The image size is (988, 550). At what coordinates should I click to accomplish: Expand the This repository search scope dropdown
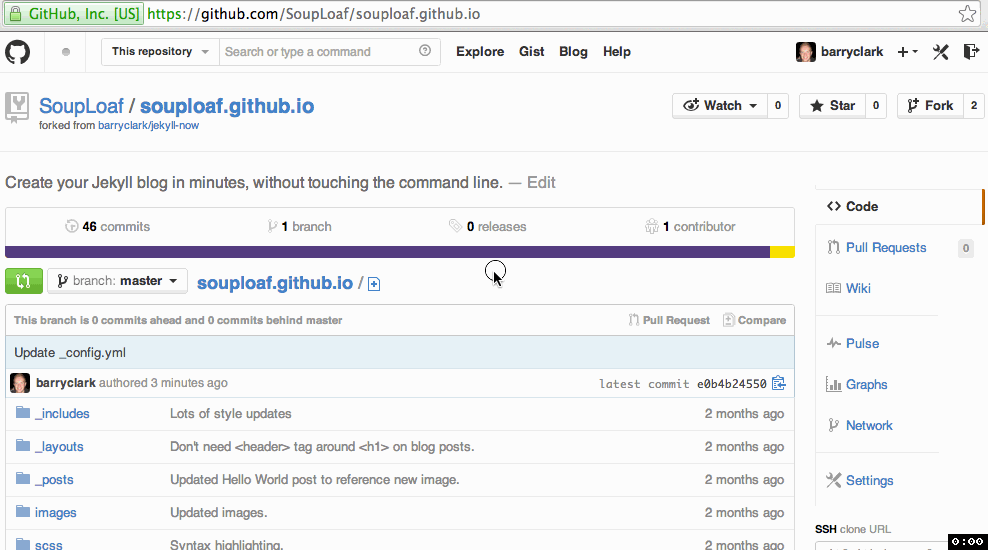coord(160,52)
